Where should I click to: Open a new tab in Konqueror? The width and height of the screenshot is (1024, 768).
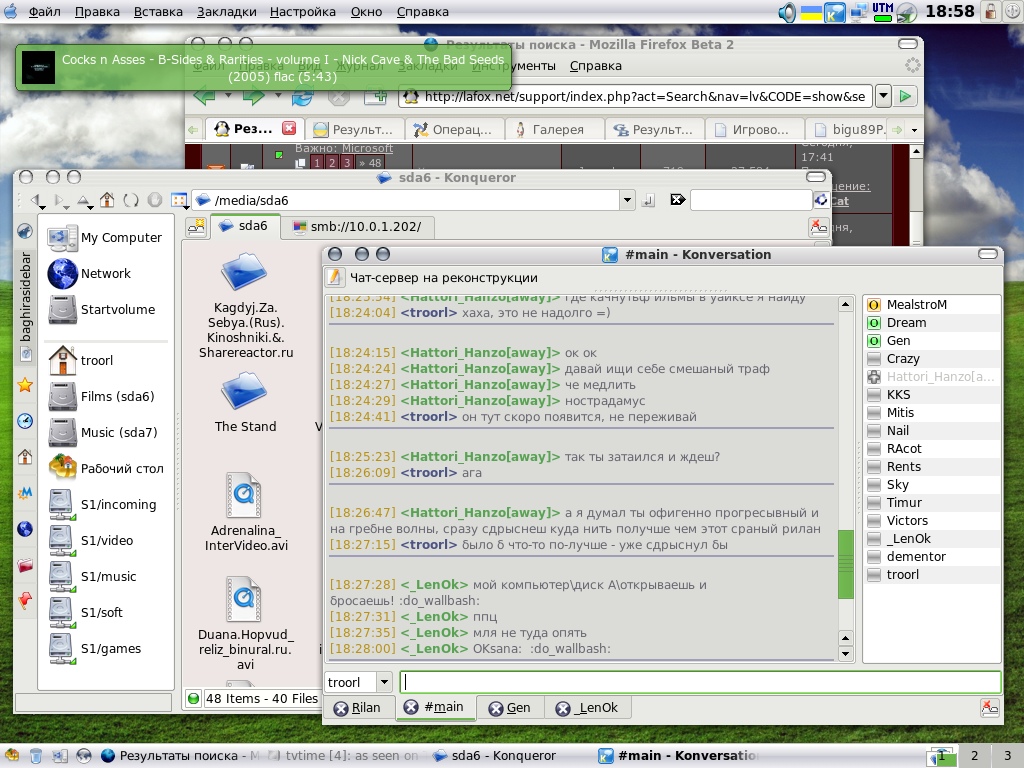196,227
